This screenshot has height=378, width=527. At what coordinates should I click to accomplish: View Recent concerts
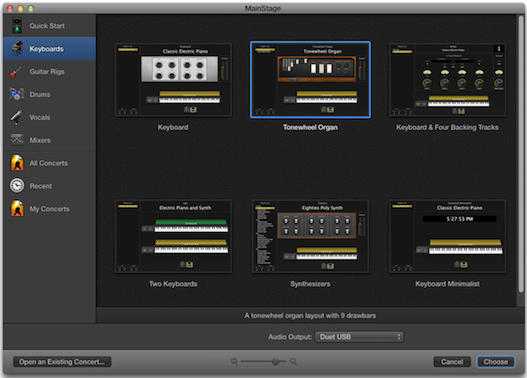[x=49, y=186]
